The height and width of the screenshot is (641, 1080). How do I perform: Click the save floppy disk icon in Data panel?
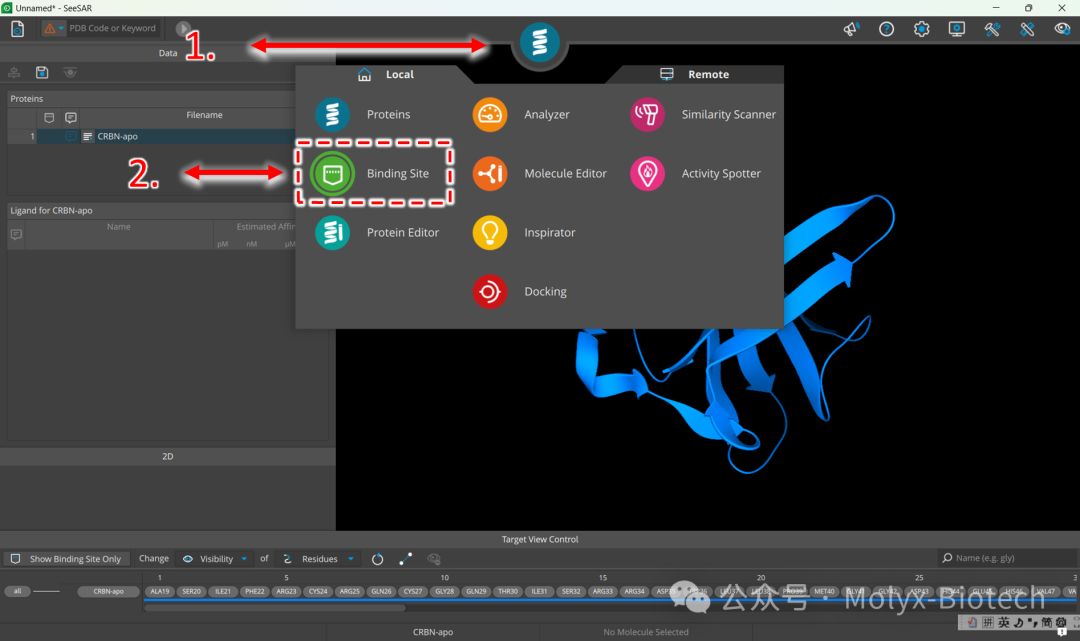click(42, 72)
